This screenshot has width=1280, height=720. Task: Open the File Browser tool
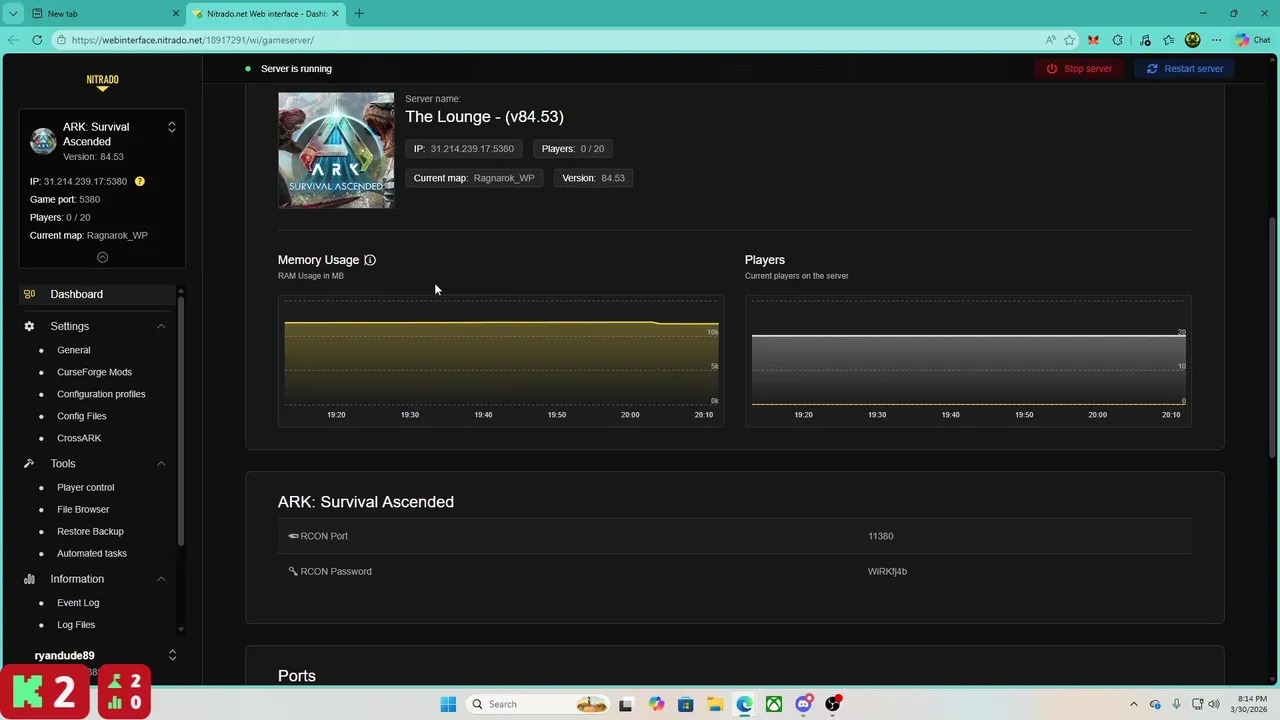click(x=83, y=509)
